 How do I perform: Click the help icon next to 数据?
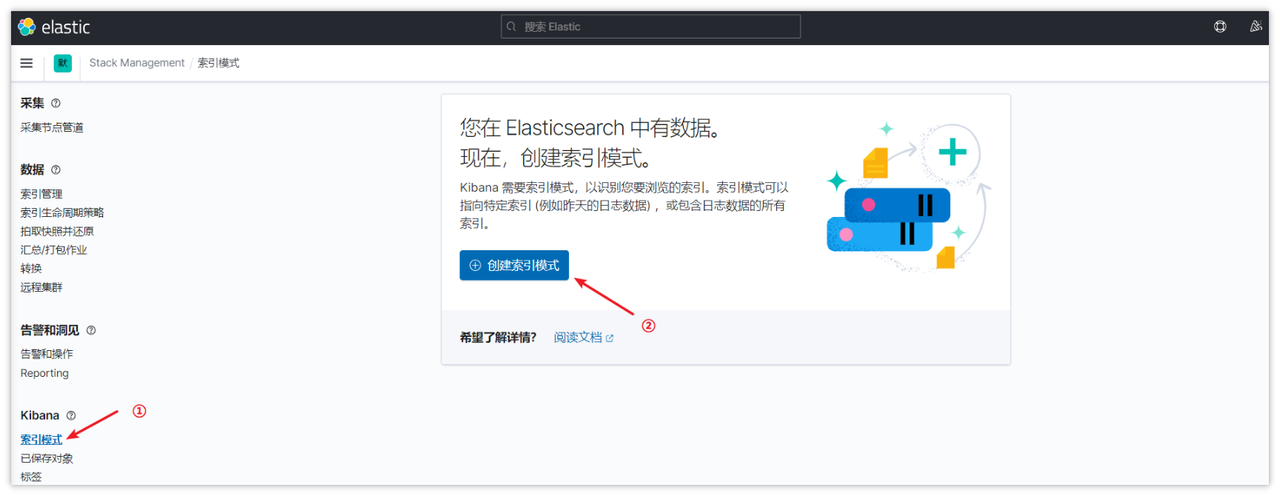56,170
